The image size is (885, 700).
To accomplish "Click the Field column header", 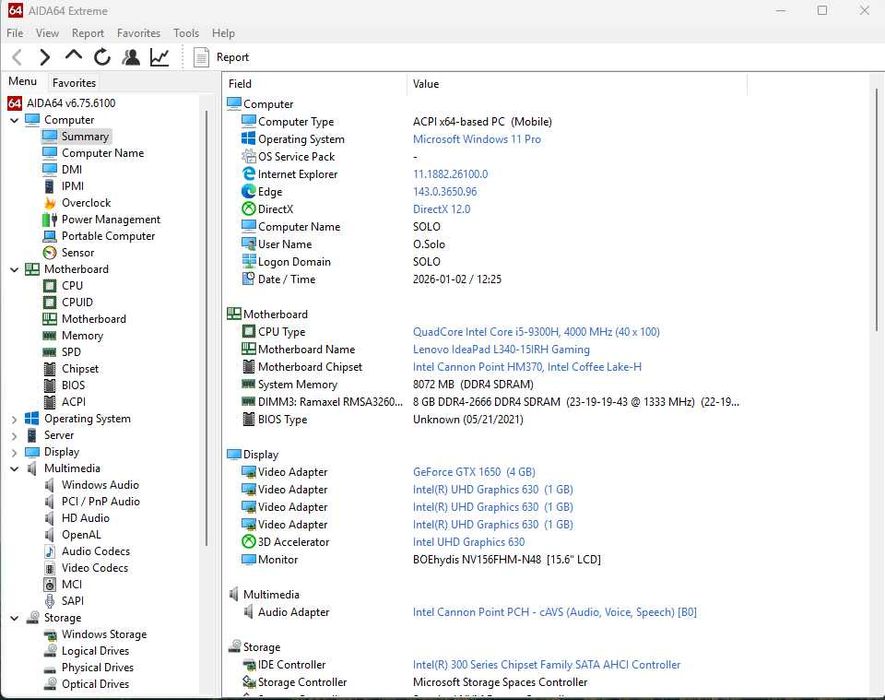I will point(315,84).
